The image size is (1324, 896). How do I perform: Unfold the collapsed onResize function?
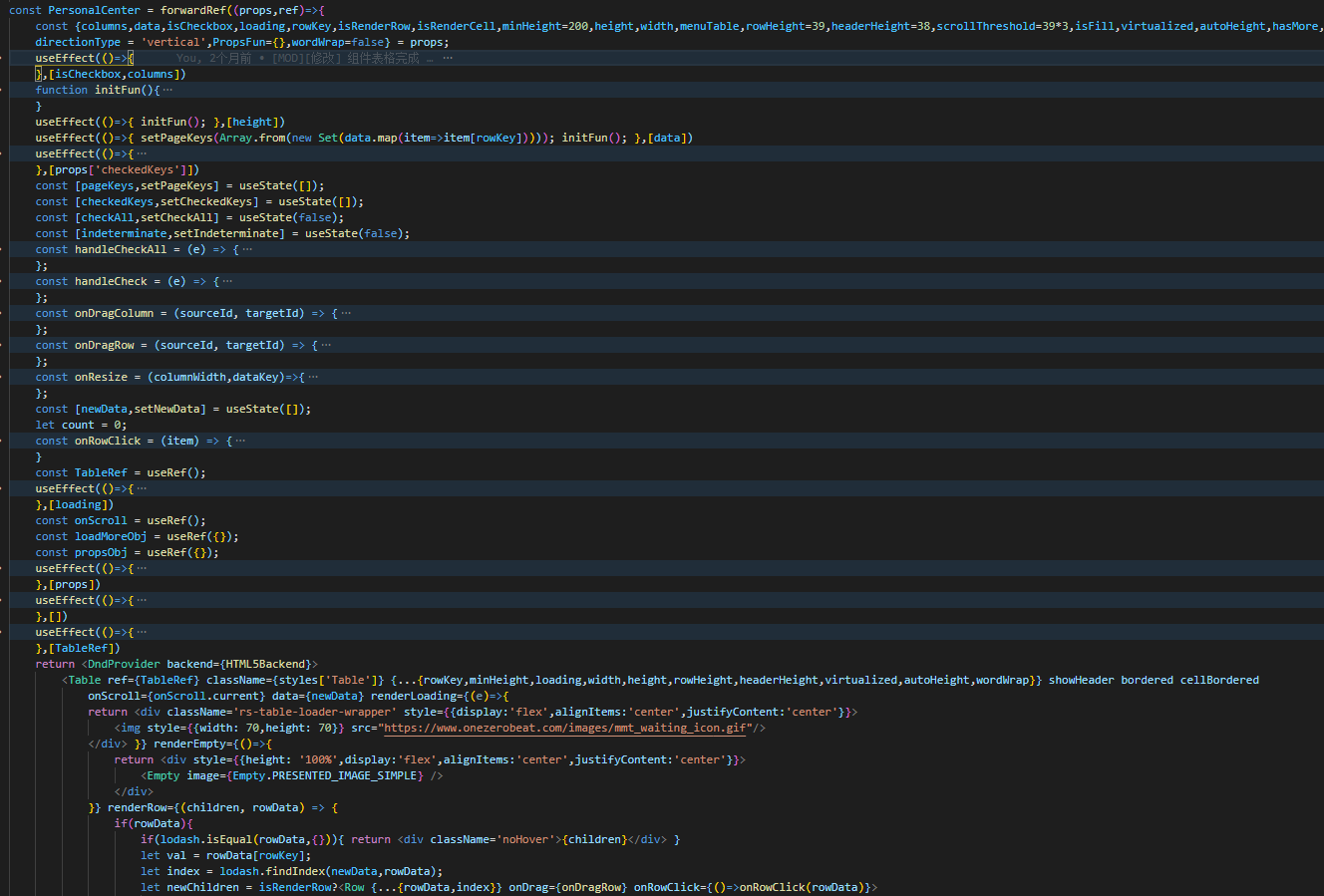315,376
